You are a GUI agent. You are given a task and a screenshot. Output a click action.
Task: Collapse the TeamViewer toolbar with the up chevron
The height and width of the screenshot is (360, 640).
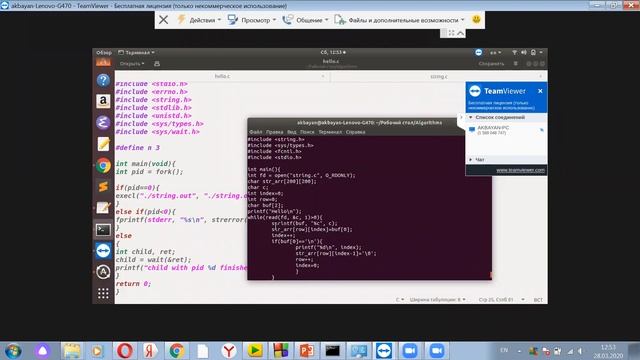(461, 33)
